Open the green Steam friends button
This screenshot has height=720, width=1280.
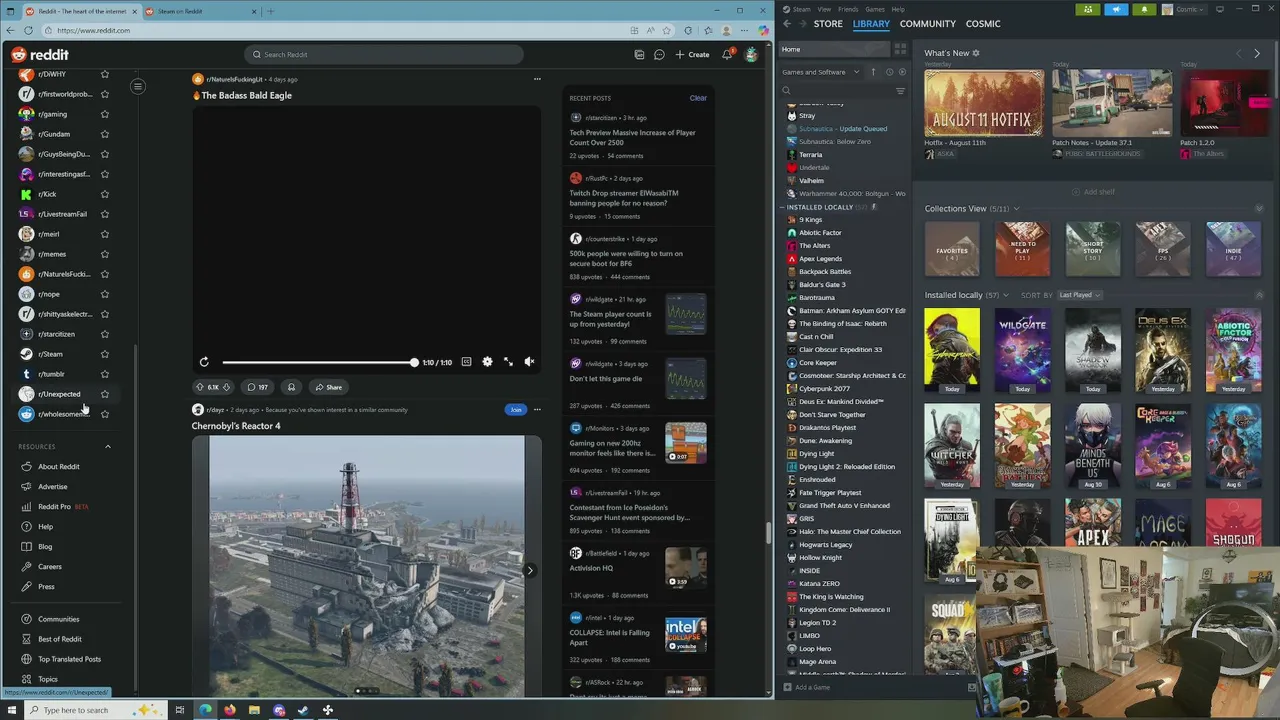[1088, 9]
